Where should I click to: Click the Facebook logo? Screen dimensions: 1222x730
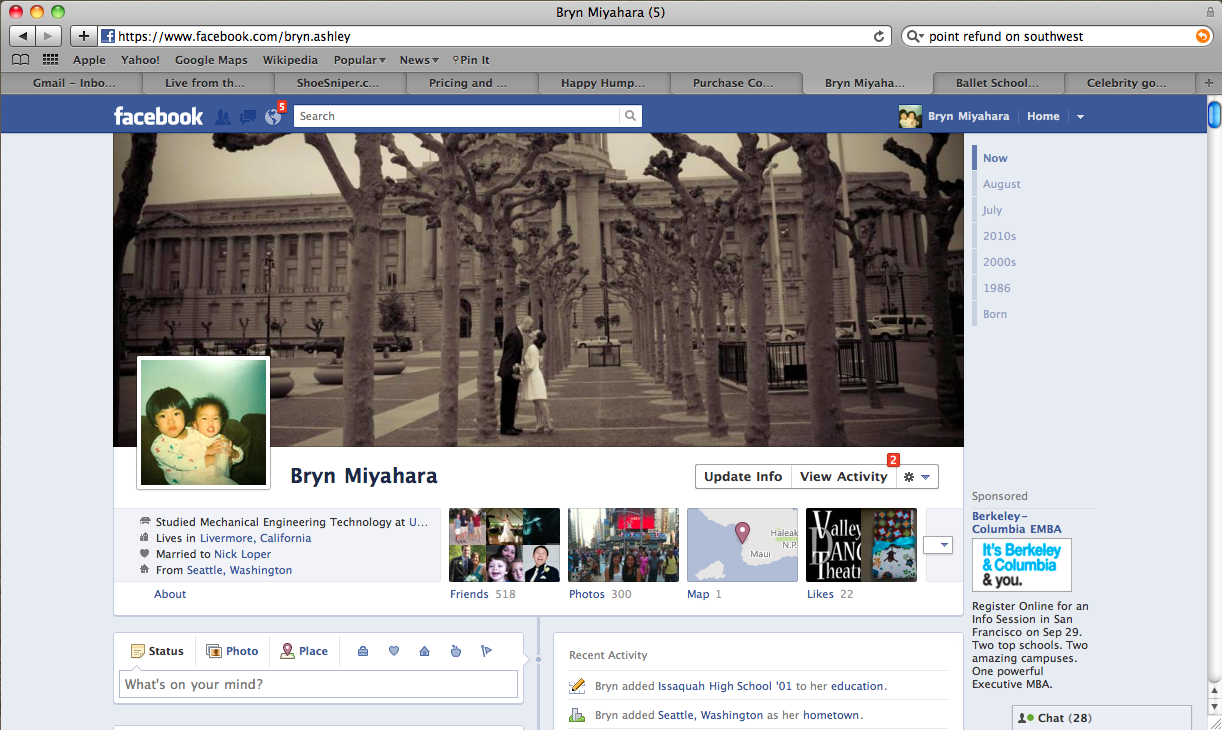pyautogui.click(x=158, y=116)
